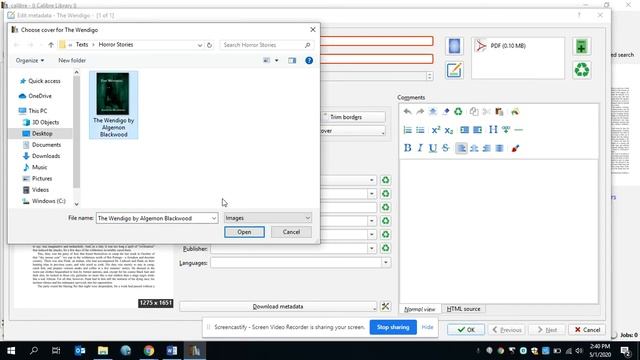Pick text color with red brush icon
Viewport: 640px width, 360px height.
(515, 148)
